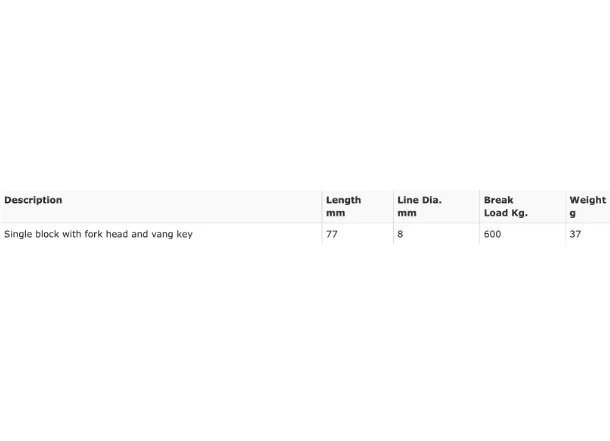Click 'Load Kg.' text in the header
Viewport: 610px width, 441px height.
[506, 213]
